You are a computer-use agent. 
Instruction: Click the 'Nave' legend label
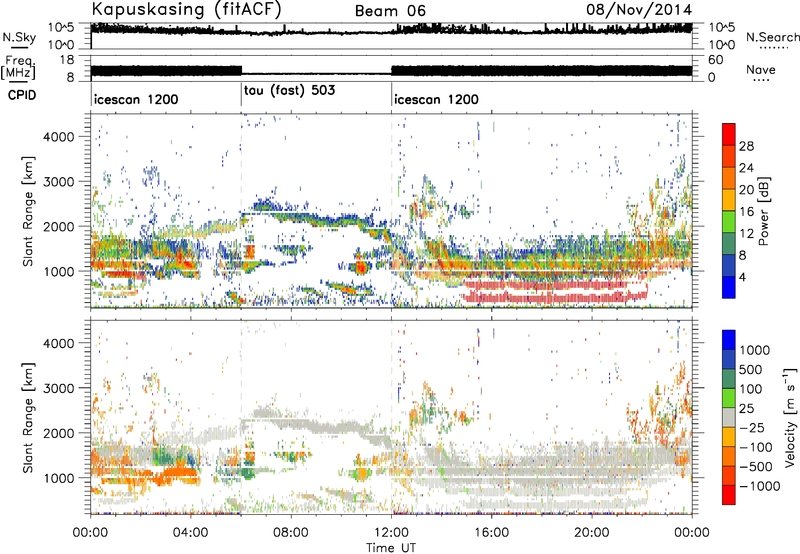(x=761, y=69)
